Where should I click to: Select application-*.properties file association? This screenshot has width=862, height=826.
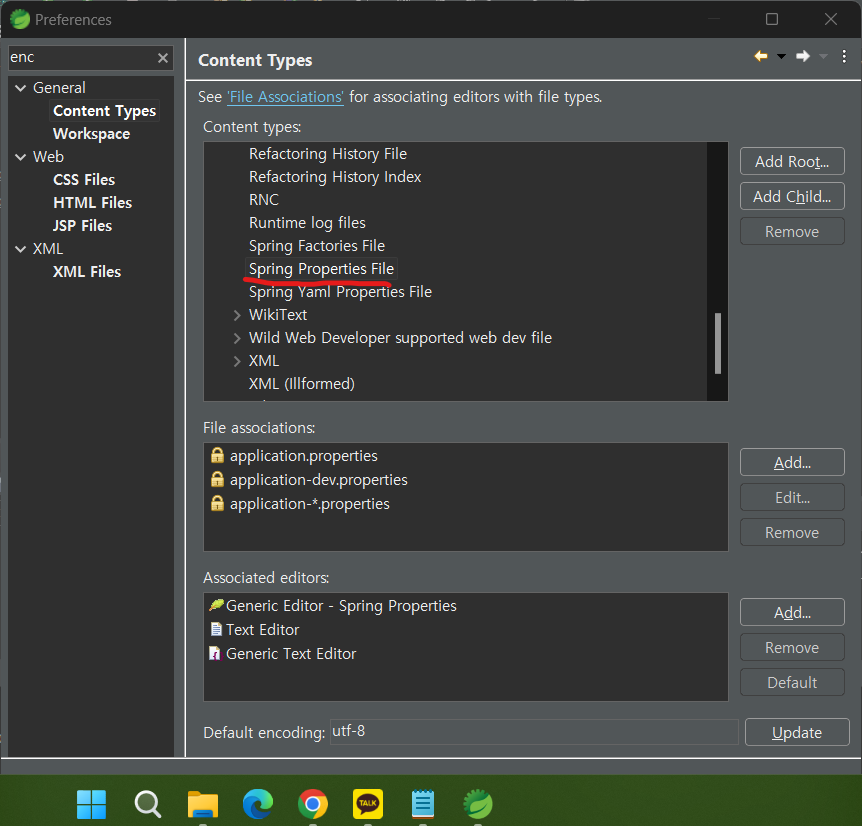[x=310, y=505]
